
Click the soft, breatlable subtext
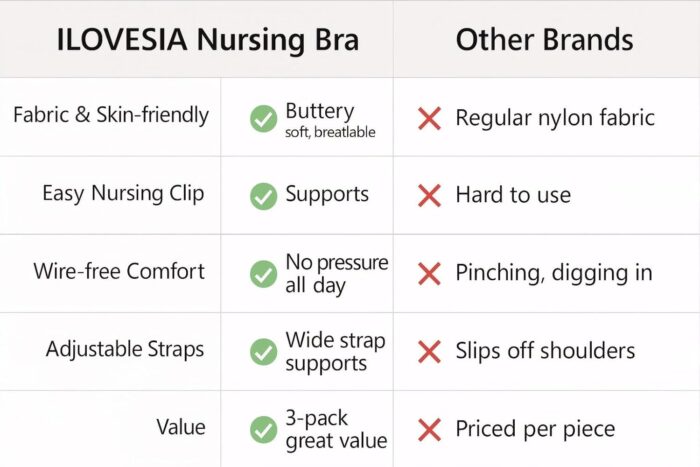click(330, 132)
